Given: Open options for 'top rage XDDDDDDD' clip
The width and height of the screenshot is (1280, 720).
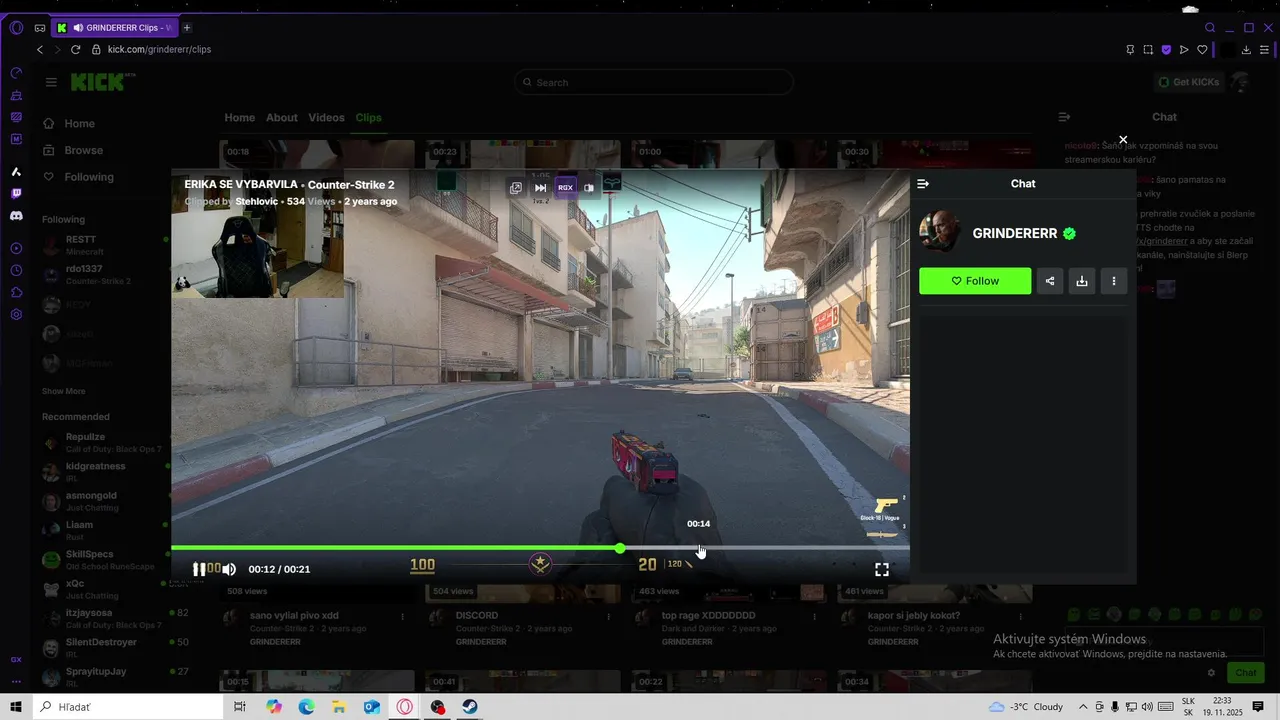Looking at the screenshot, I should (815, 616).
